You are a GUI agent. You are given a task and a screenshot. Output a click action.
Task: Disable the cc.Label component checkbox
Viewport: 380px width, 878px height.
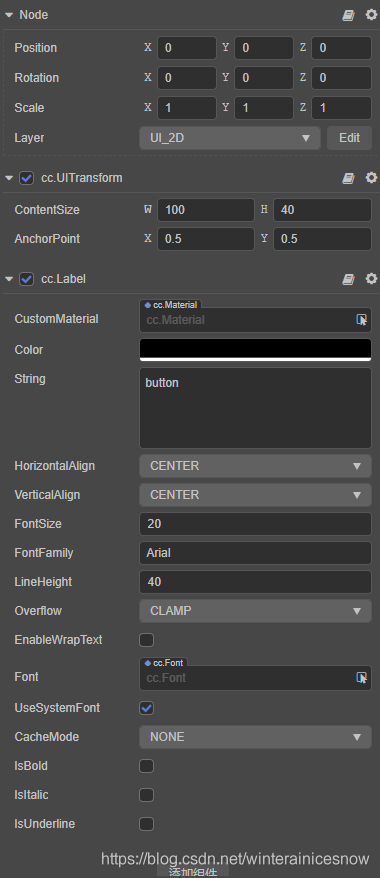click(26, 278)
